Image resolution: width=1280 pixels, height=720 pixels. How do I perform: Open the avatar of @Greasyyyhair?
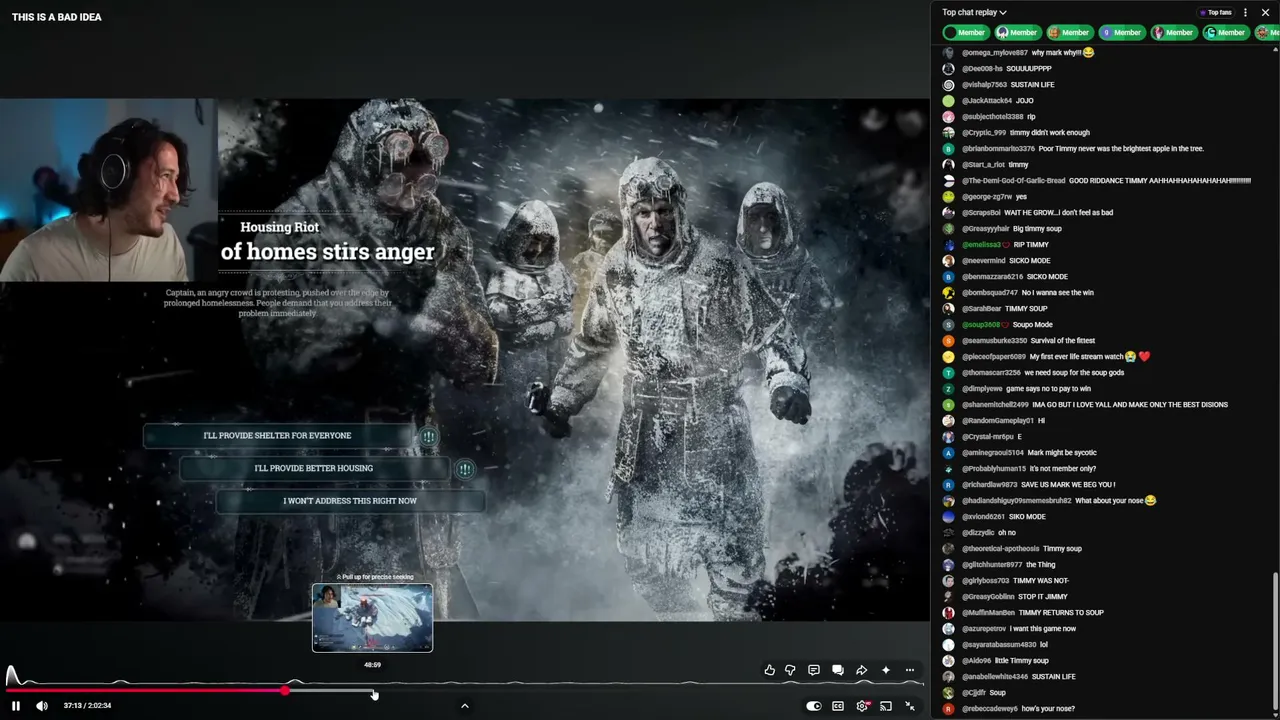tap(949, 228)
